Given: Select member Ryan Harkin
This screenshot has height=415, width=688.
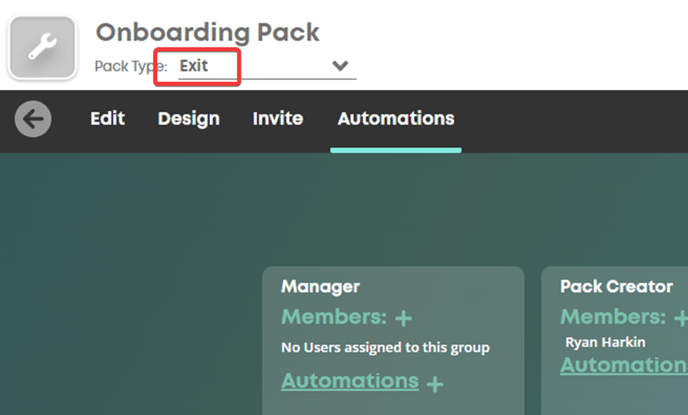Looking at the screenshot, I should point(605,342).
